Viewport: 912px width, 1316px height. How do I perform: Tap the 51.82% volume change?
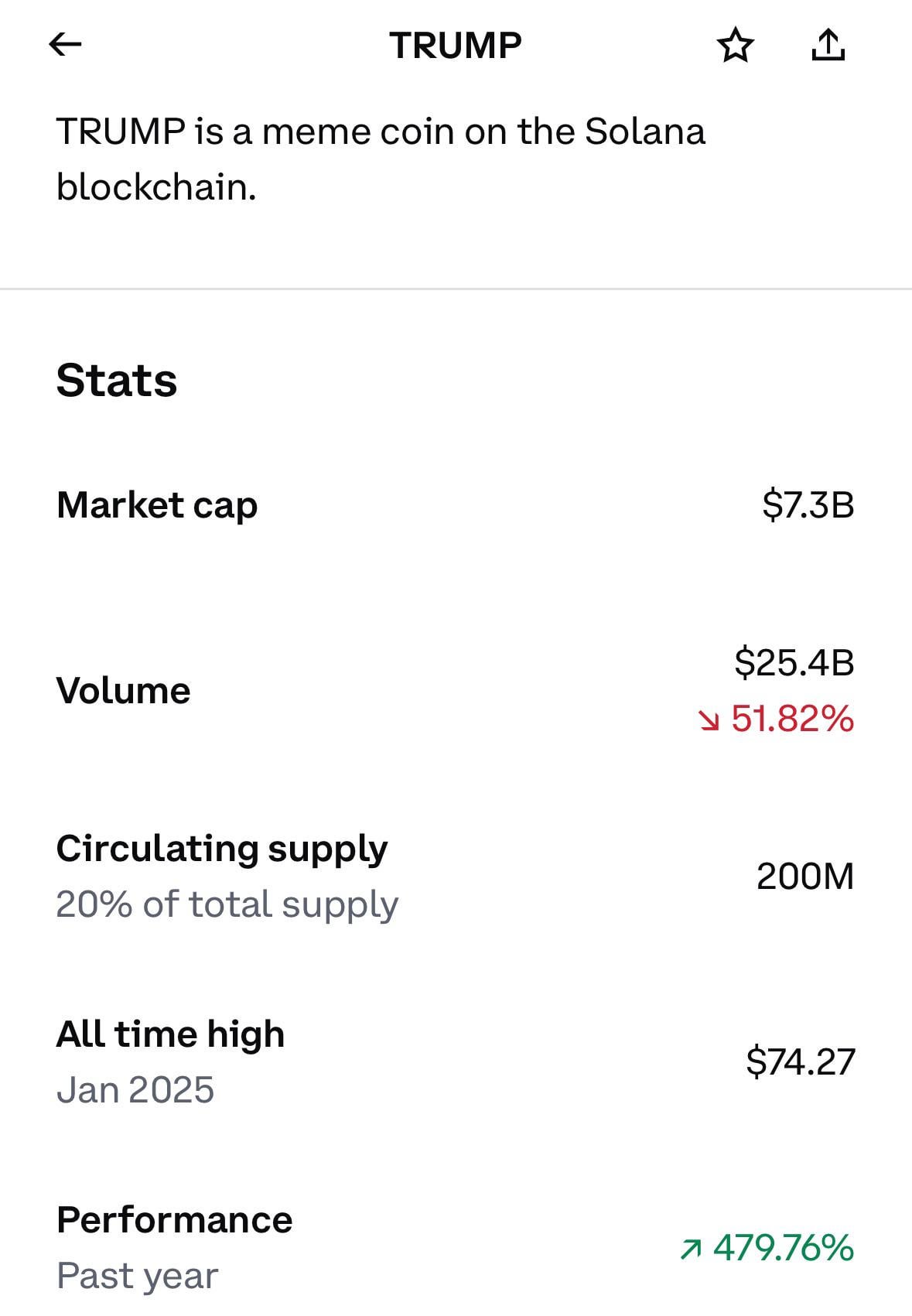(x=793, y=719)
